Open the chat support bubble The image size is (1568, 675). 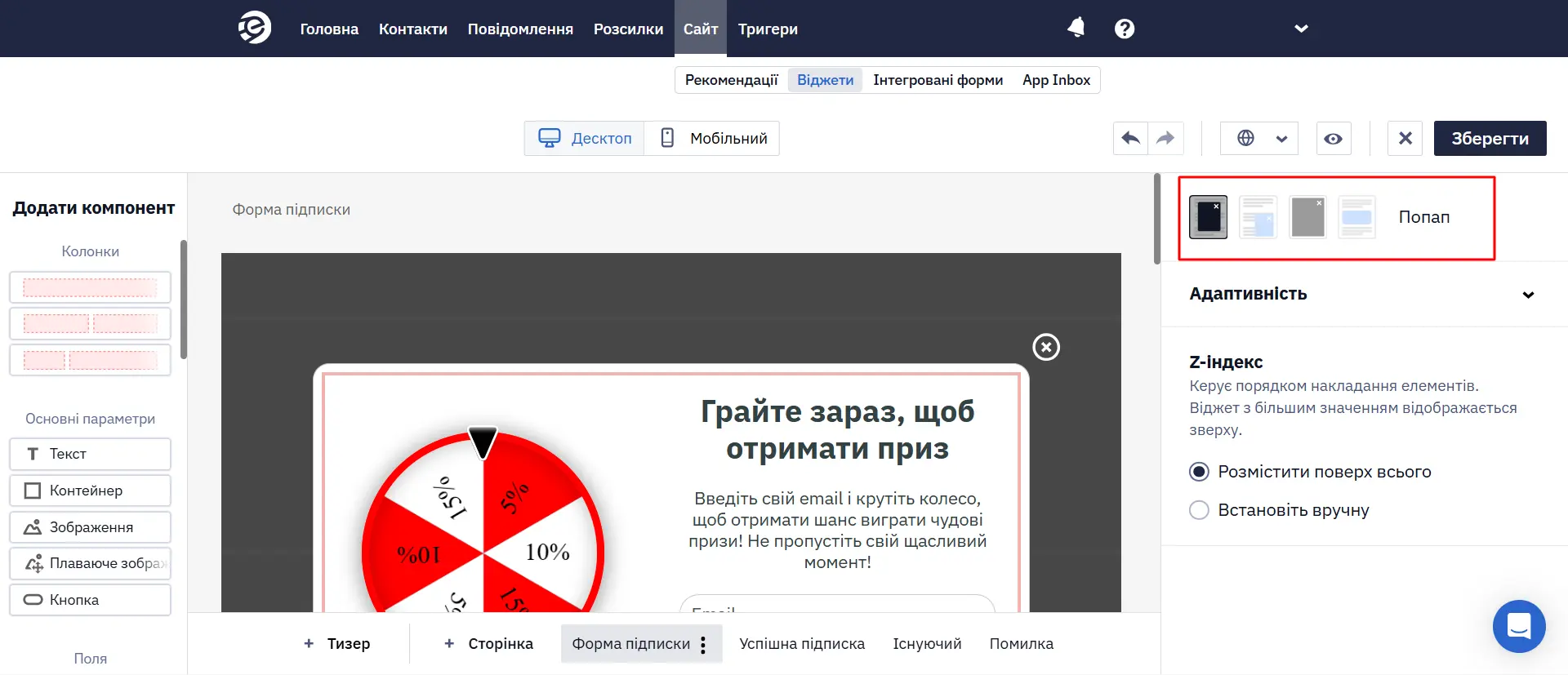(x=1519, y=627)
